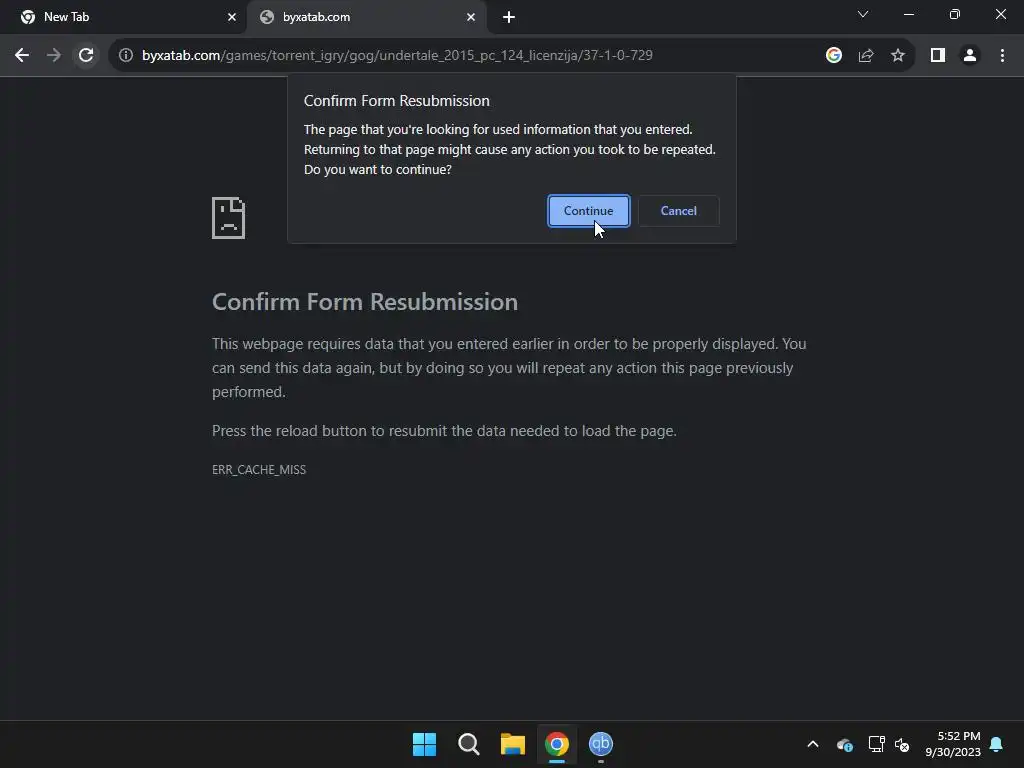1024x768 pixels.
Task: Restore down the Chrome window
Action: 955,14
